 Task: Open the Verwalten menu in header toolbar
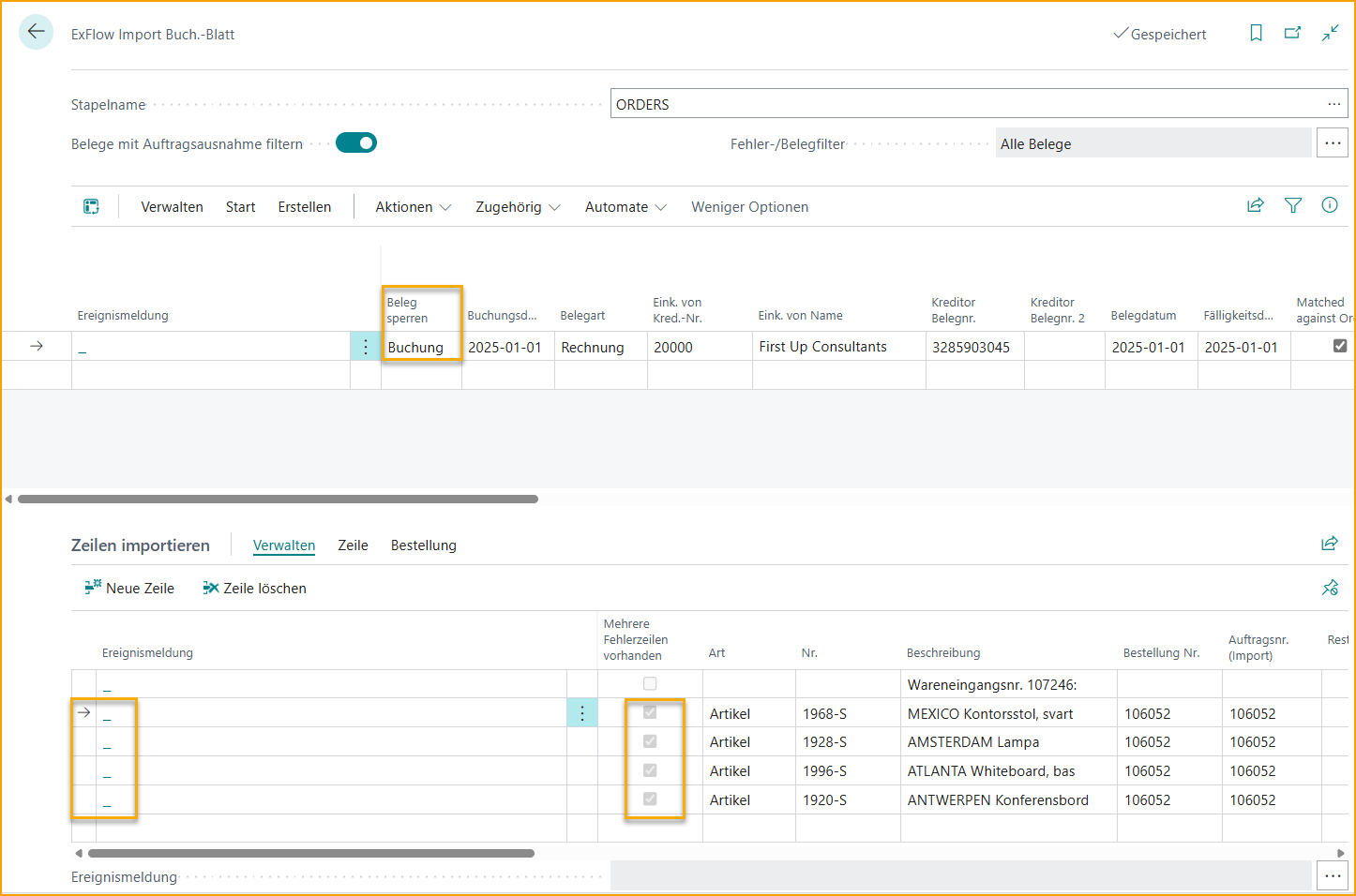click(172, 207)
